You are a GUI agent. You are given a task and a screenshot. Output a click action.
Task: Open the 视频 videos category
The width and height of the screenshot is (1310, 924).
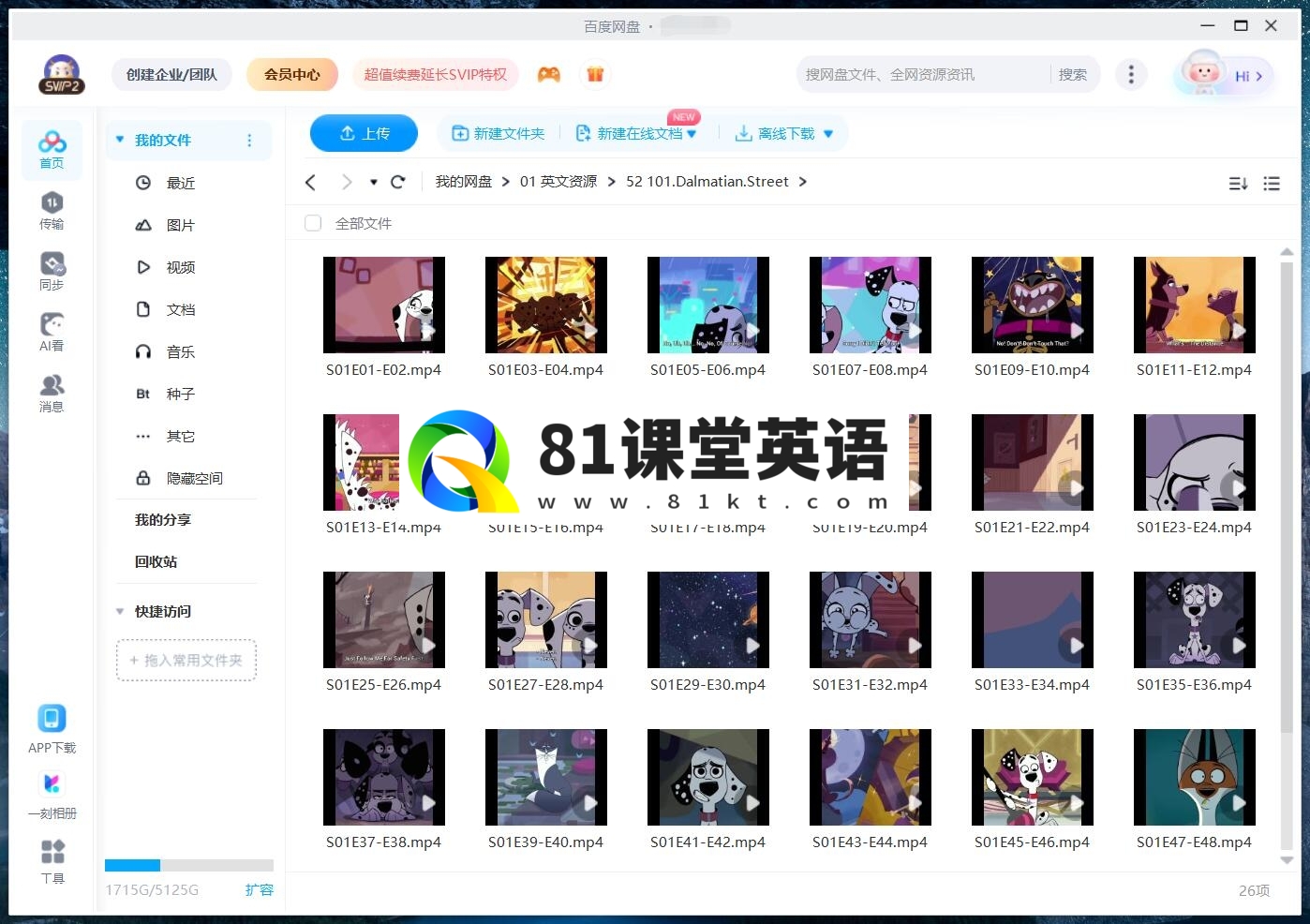(x=181, y=267)
